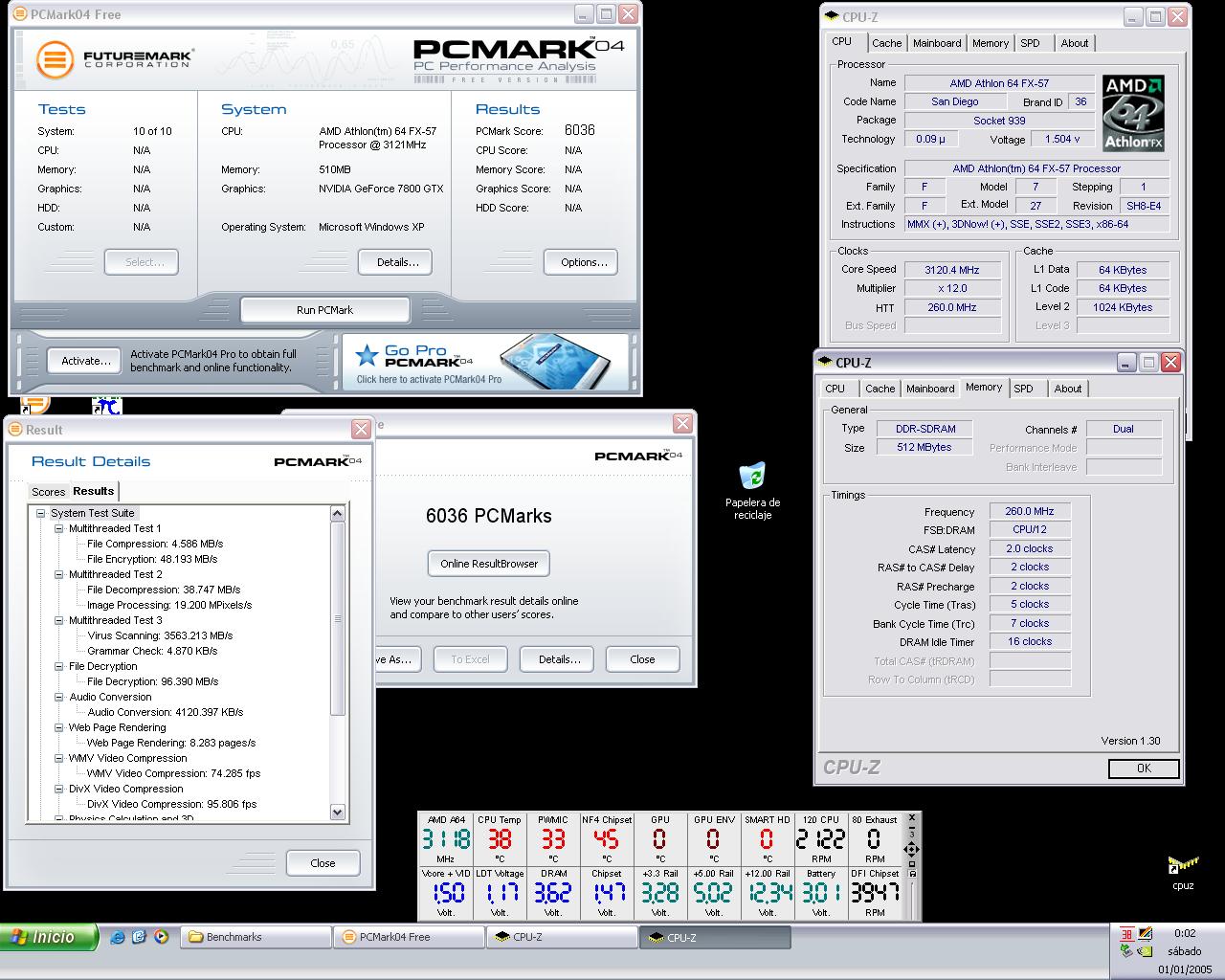Image resolution: width=1225 pixels, height=980 pixels.
Task: Open the CPU tab in lower CPU-Z window
Action: 835,389
